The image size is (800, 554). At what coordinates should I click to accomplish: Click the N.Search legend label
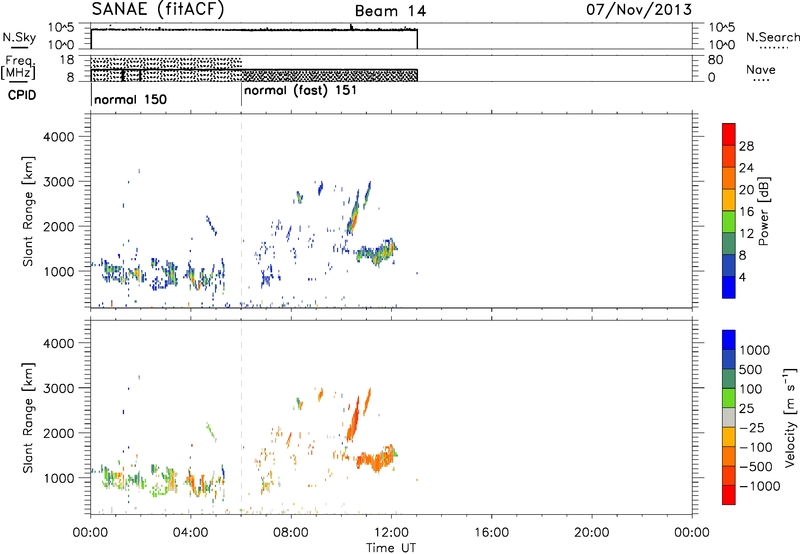tap(772, 37)
